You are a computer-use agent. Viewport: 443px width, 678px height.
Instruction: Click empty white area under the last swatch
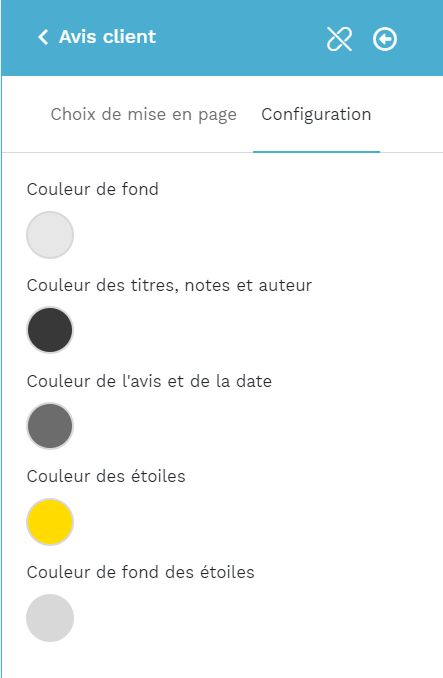click(x=223, y=661)
